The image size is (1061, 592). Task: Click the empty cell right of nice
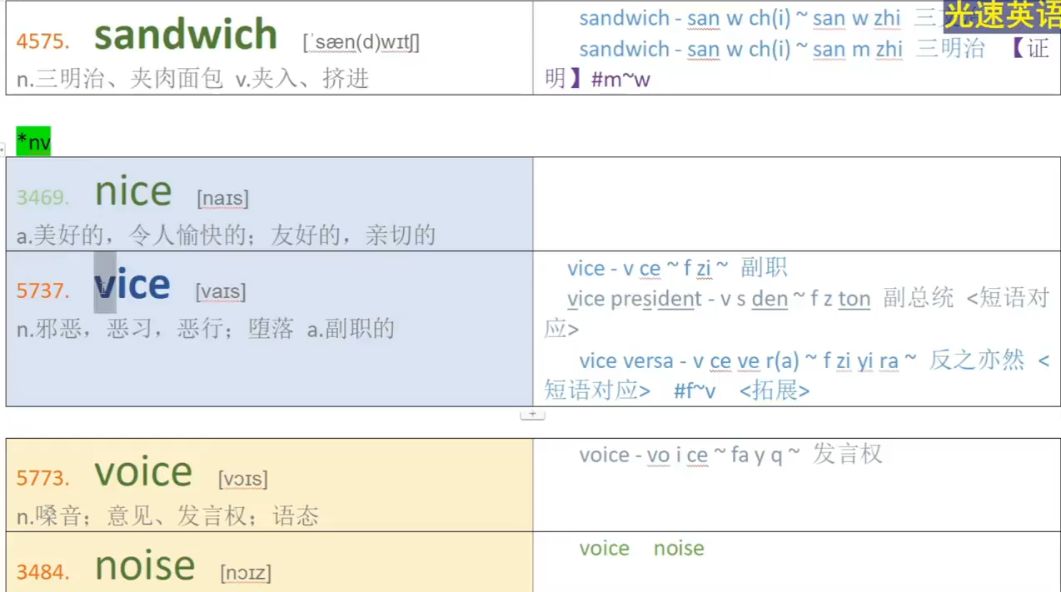click(796, 204)
